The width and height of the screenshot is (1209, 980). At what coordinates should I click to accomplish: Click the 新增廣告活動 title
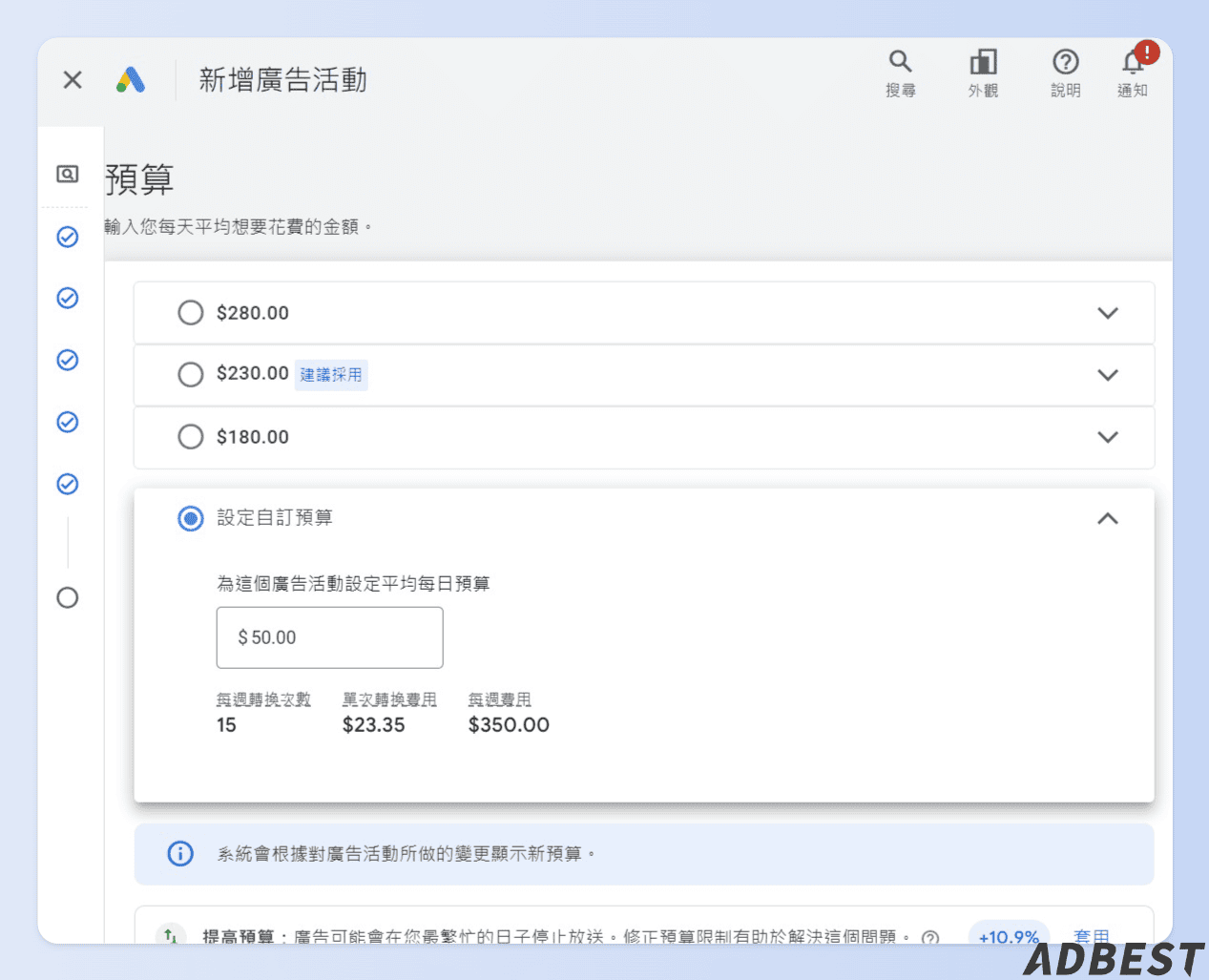(282, 80)
